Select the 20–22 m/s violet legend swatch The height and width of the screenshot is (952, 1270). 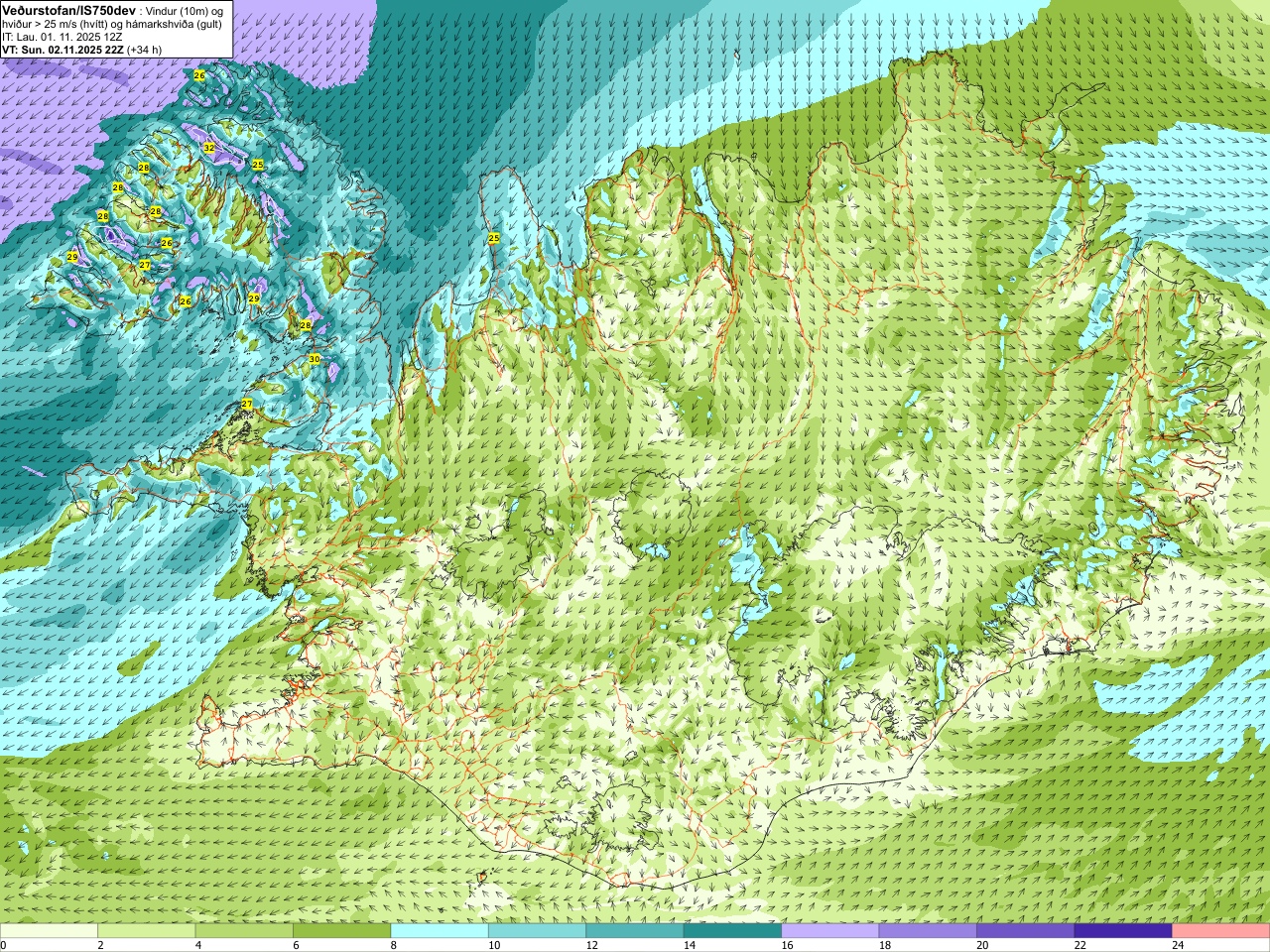click(x=1026, y=931)
